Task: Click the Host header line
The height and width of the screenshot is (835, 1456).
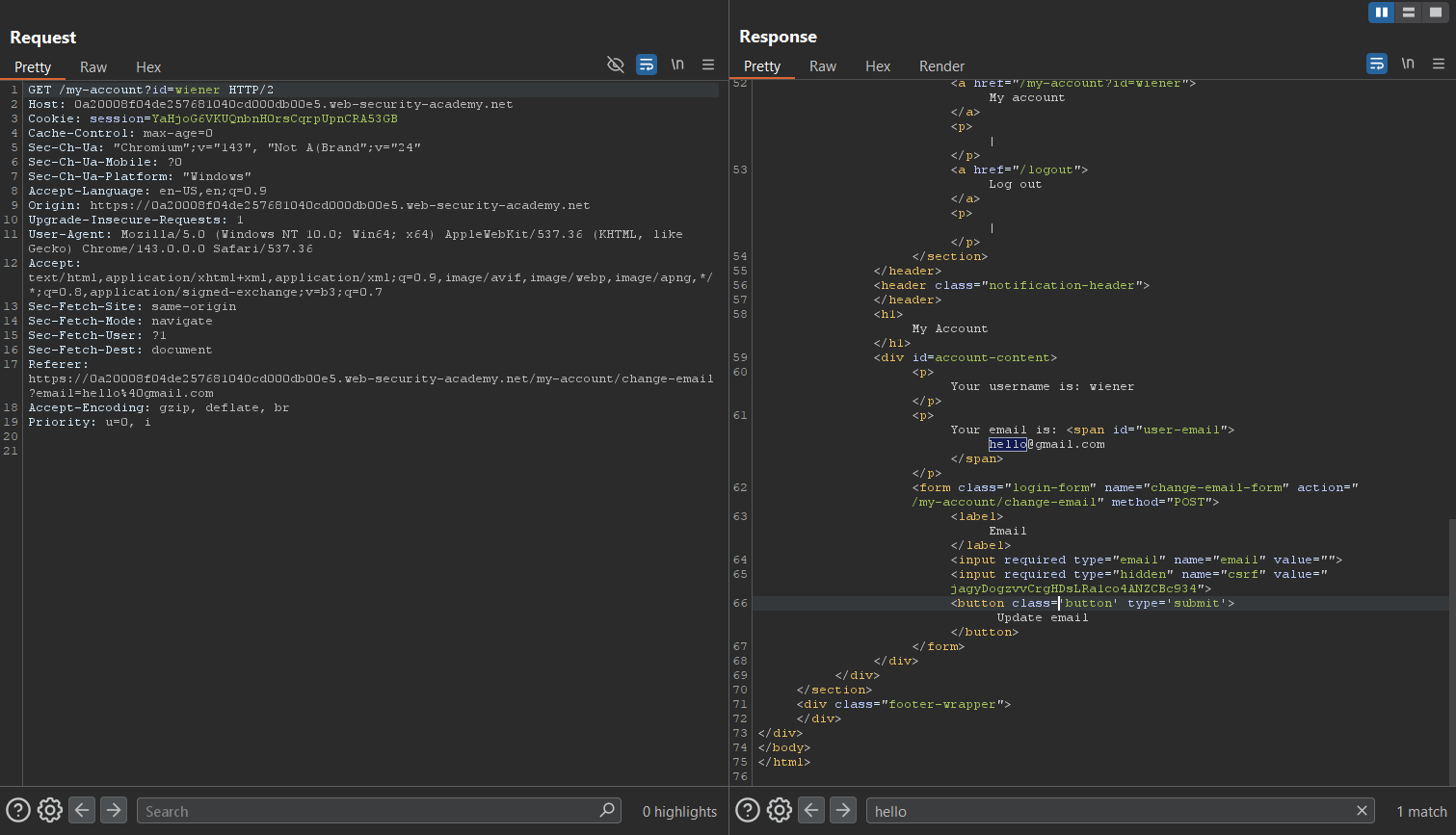Action: [270, 104]
